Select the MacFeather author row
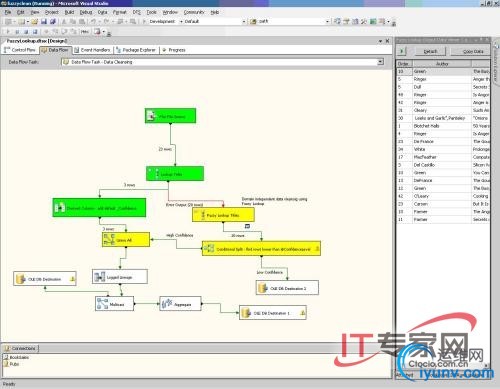500x389 pixels. click(443, 157)
